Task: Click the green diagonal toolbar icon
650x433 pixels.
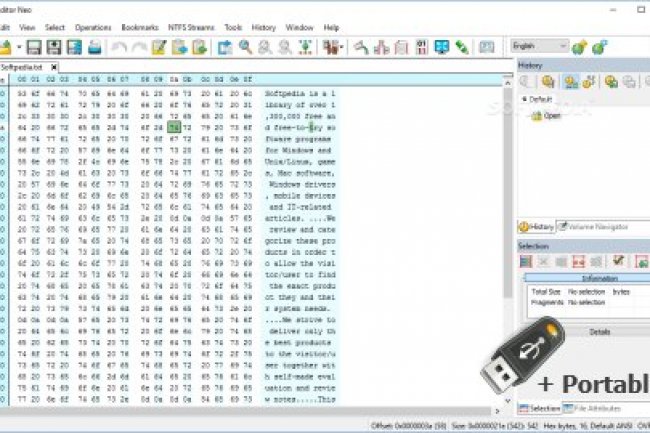Action: coord(462,47)
